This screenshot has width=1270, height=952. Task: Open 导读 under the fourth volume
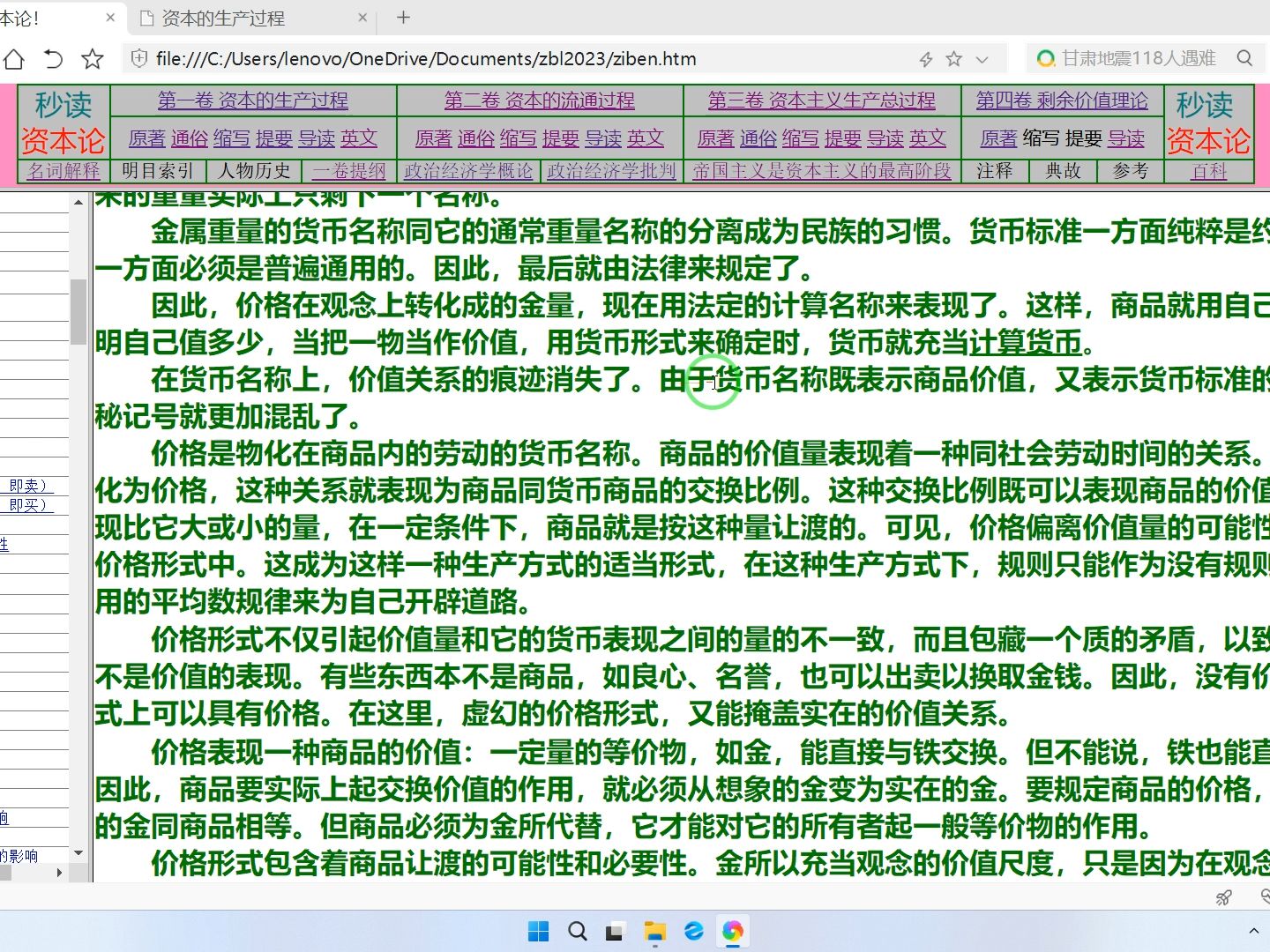(1126, 138)
